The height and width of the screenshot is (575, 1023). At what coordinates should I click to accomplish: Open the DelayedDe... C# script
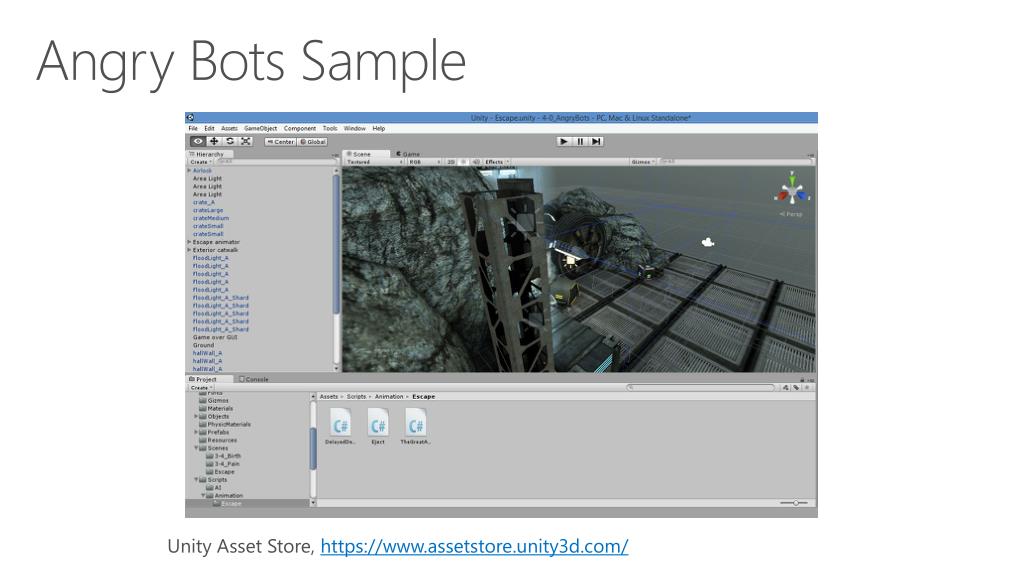(x=341, y=422)
